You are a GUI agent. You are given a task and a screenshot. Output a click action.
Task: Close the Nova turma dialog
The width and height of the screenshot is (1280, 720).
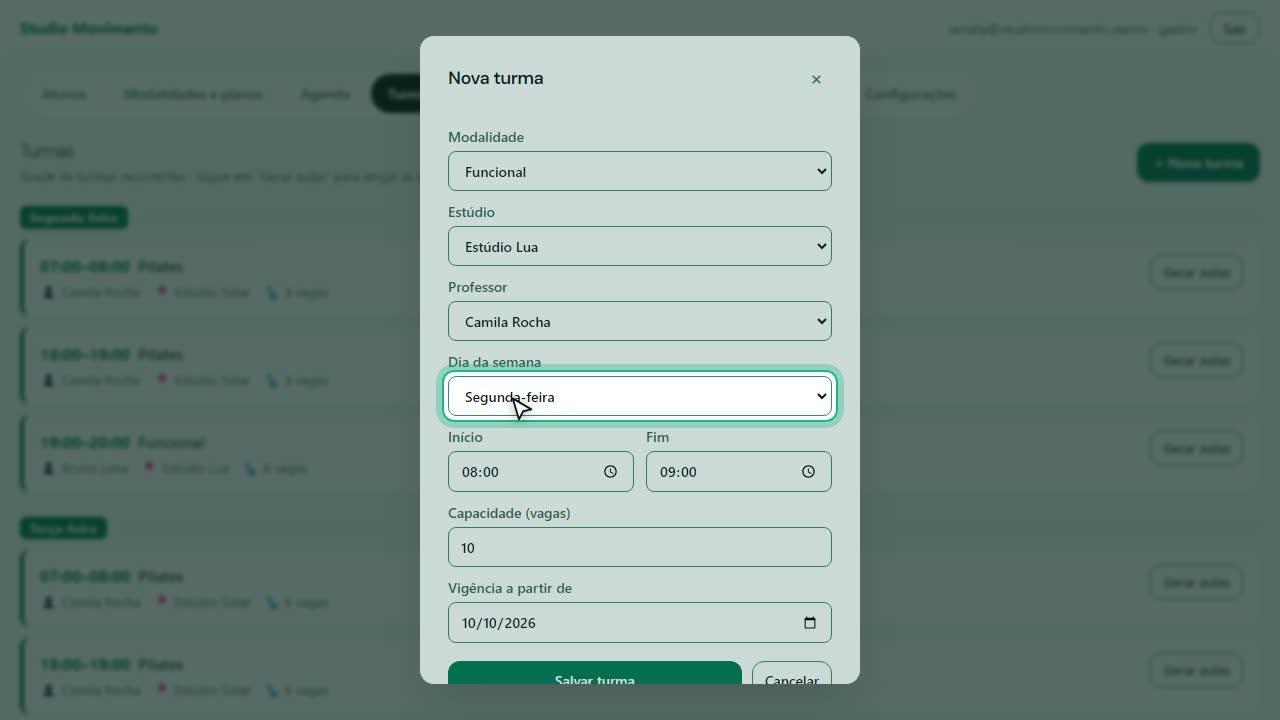click(x=816, y=79)
